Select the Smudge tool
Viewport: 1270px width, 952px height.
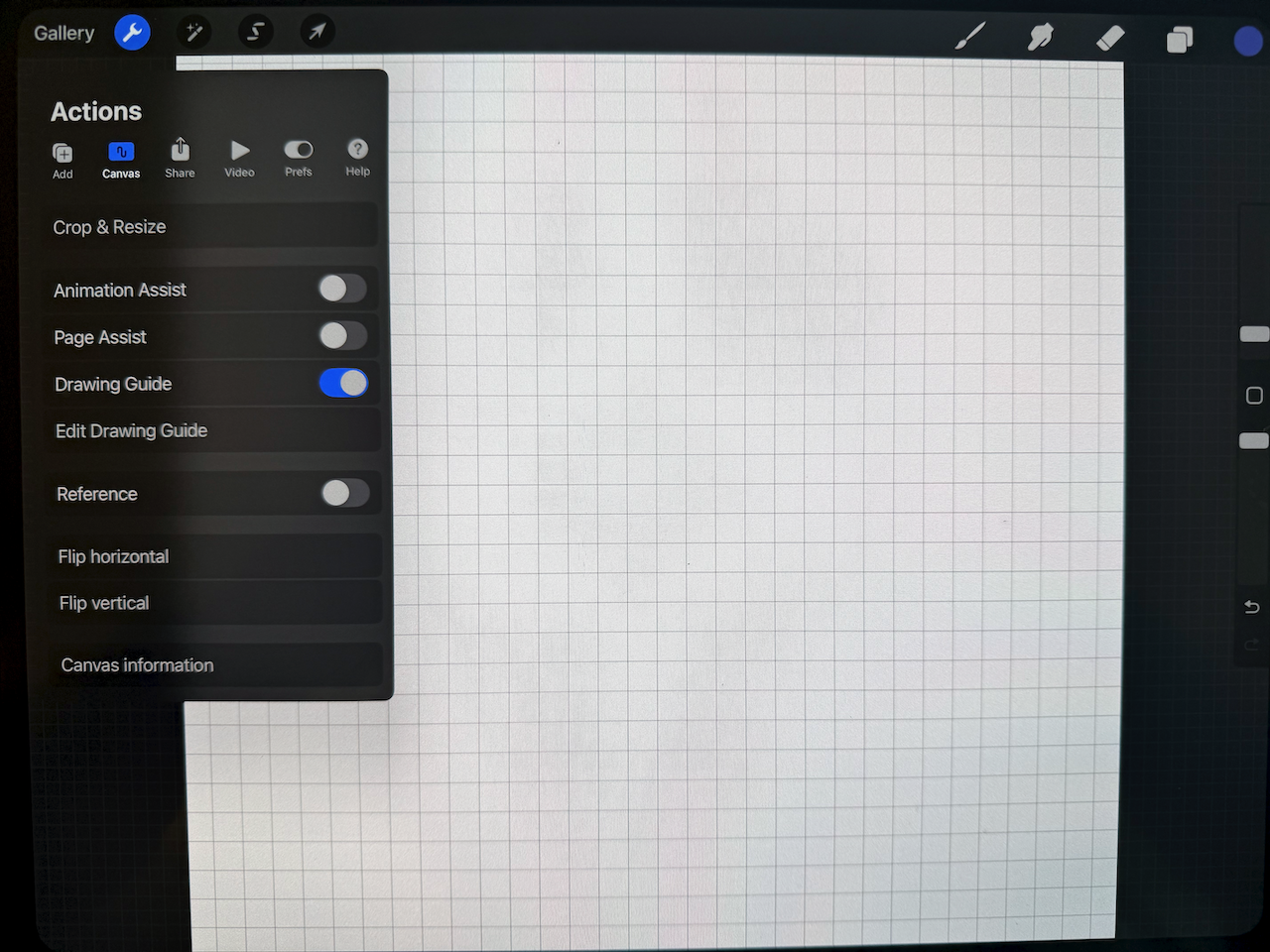coord(1040,39)
